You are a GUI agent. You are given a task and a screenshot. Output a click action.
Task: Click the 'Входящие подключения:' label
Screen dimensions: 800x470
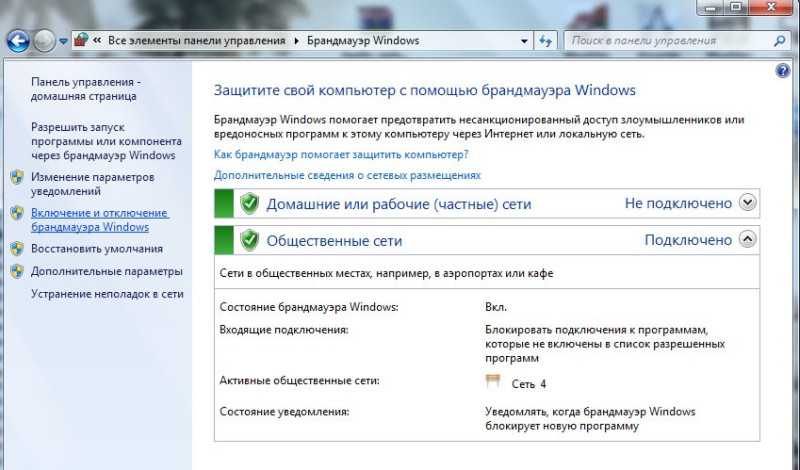click(x=284, y=330)
